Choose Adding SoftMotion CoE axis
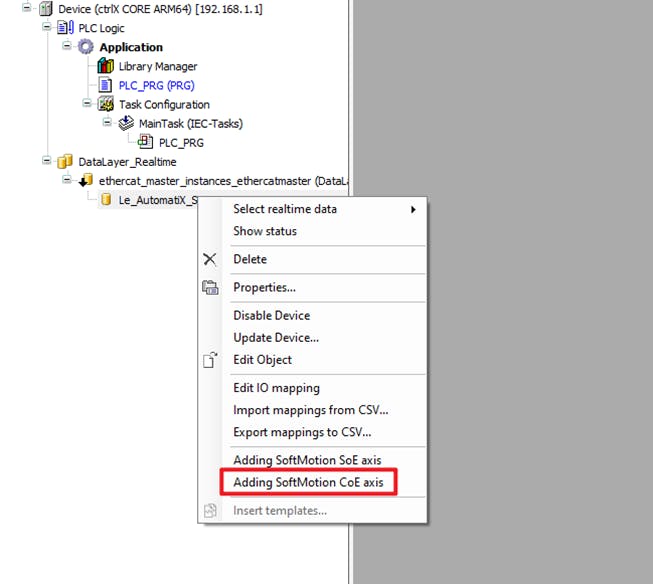The height and width of the screenshot is (584, 653). coord(307,483)
